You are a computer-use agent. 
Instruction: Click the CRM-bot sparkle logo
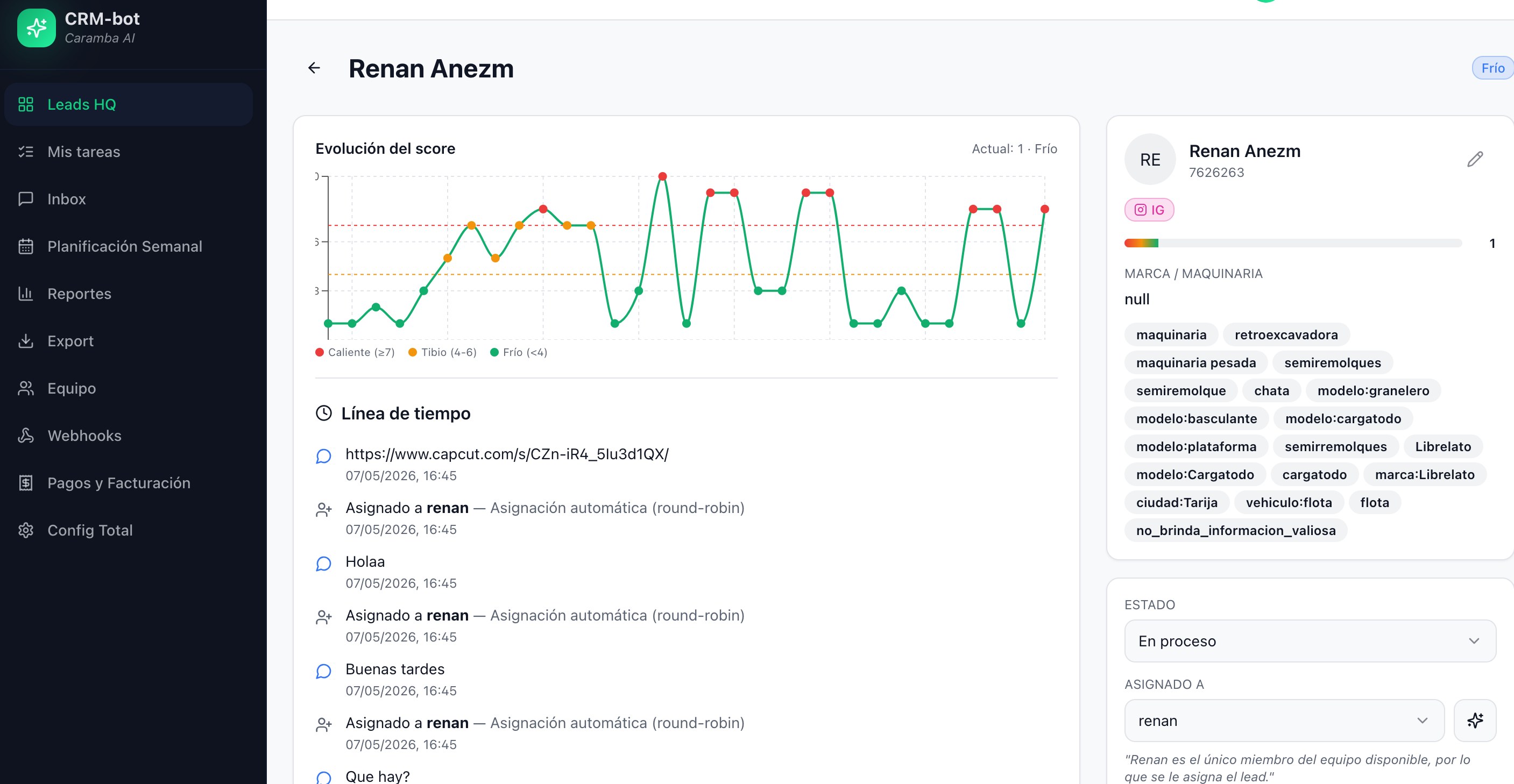tap(37, 27)
